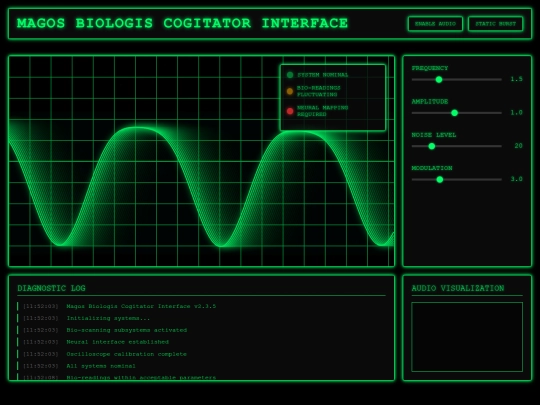Click the Amplitude value 1.0
Viewport: 540px width, 405px height.
coord(516,113)
